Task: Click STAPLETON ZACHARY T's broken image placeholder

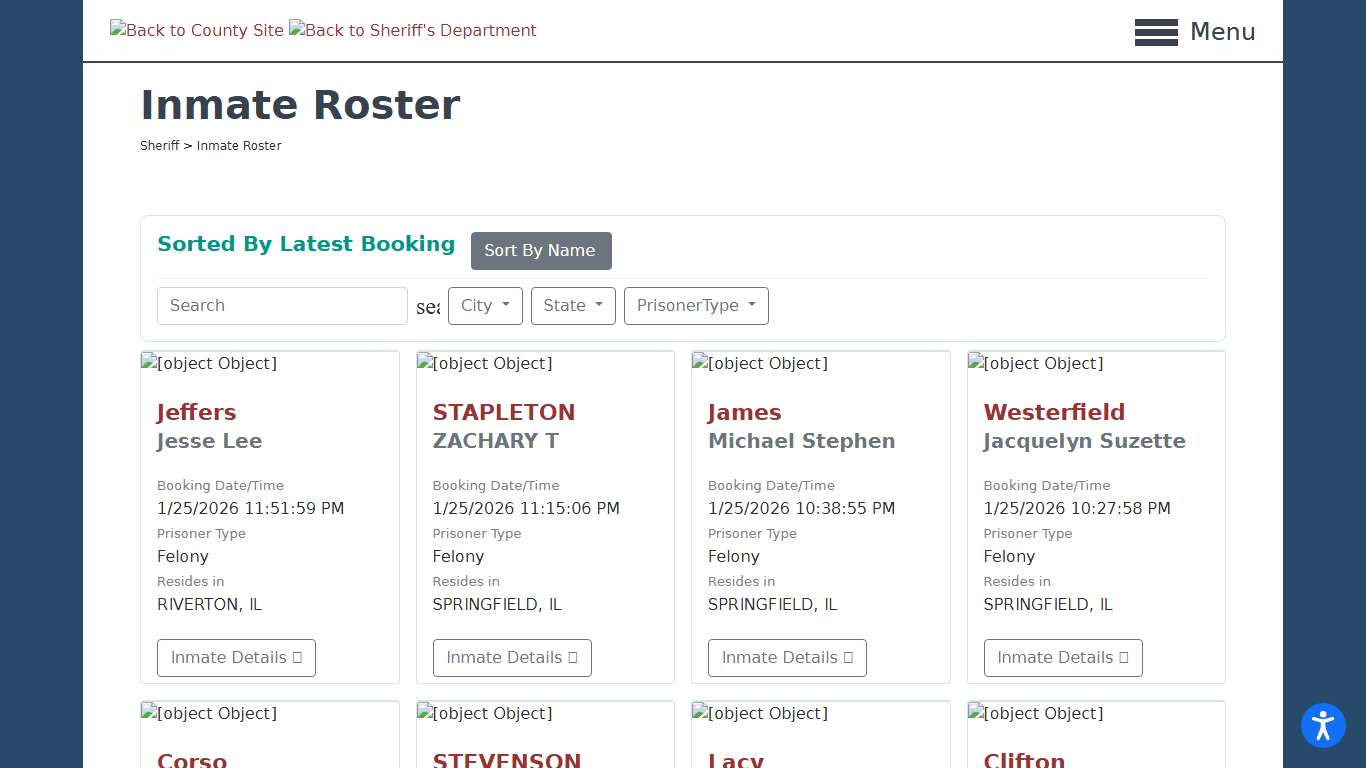Action: click(x=484, y=364)
